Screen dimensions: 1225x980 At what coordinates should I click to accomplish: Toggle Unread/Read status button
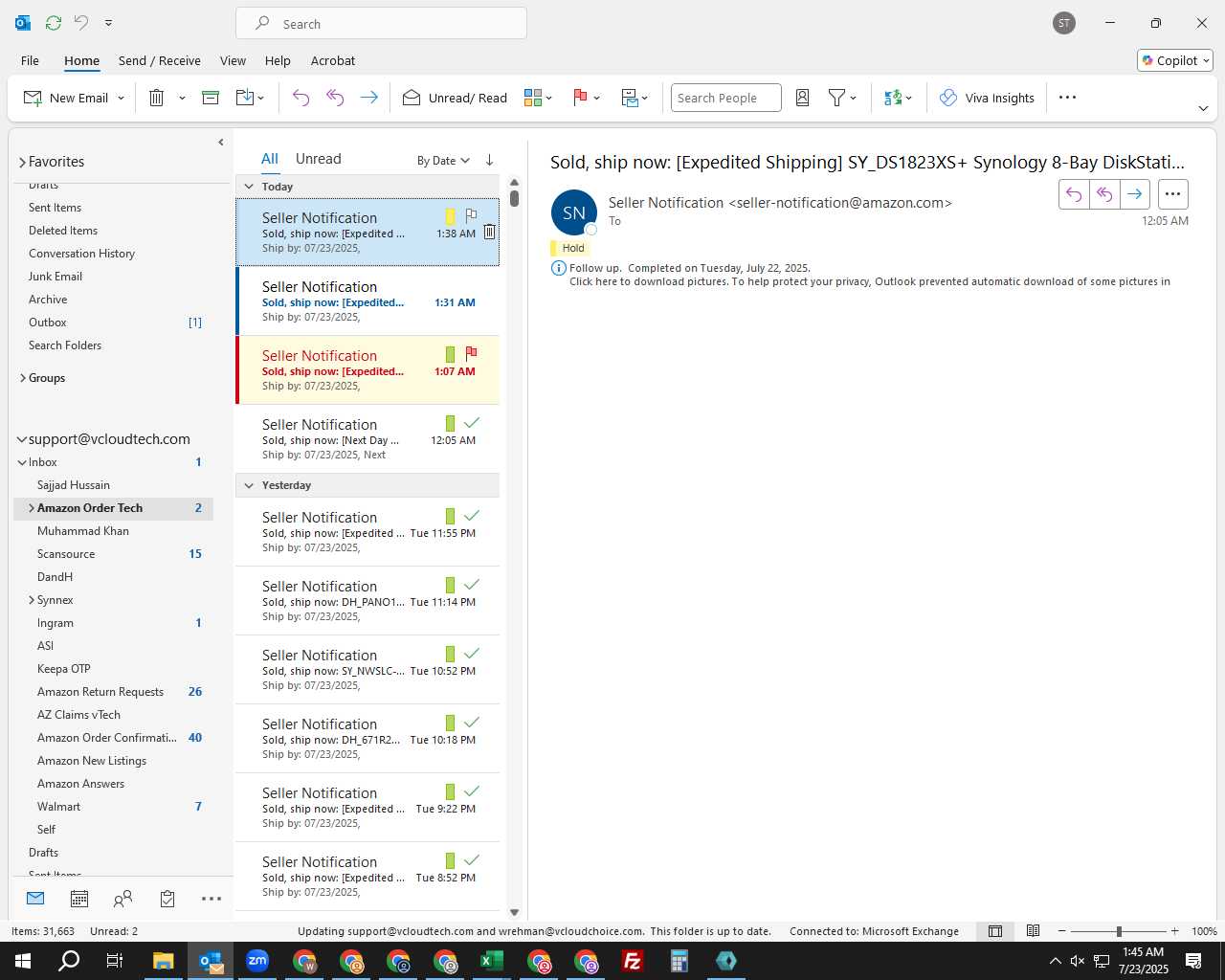[x=455, y=98]
